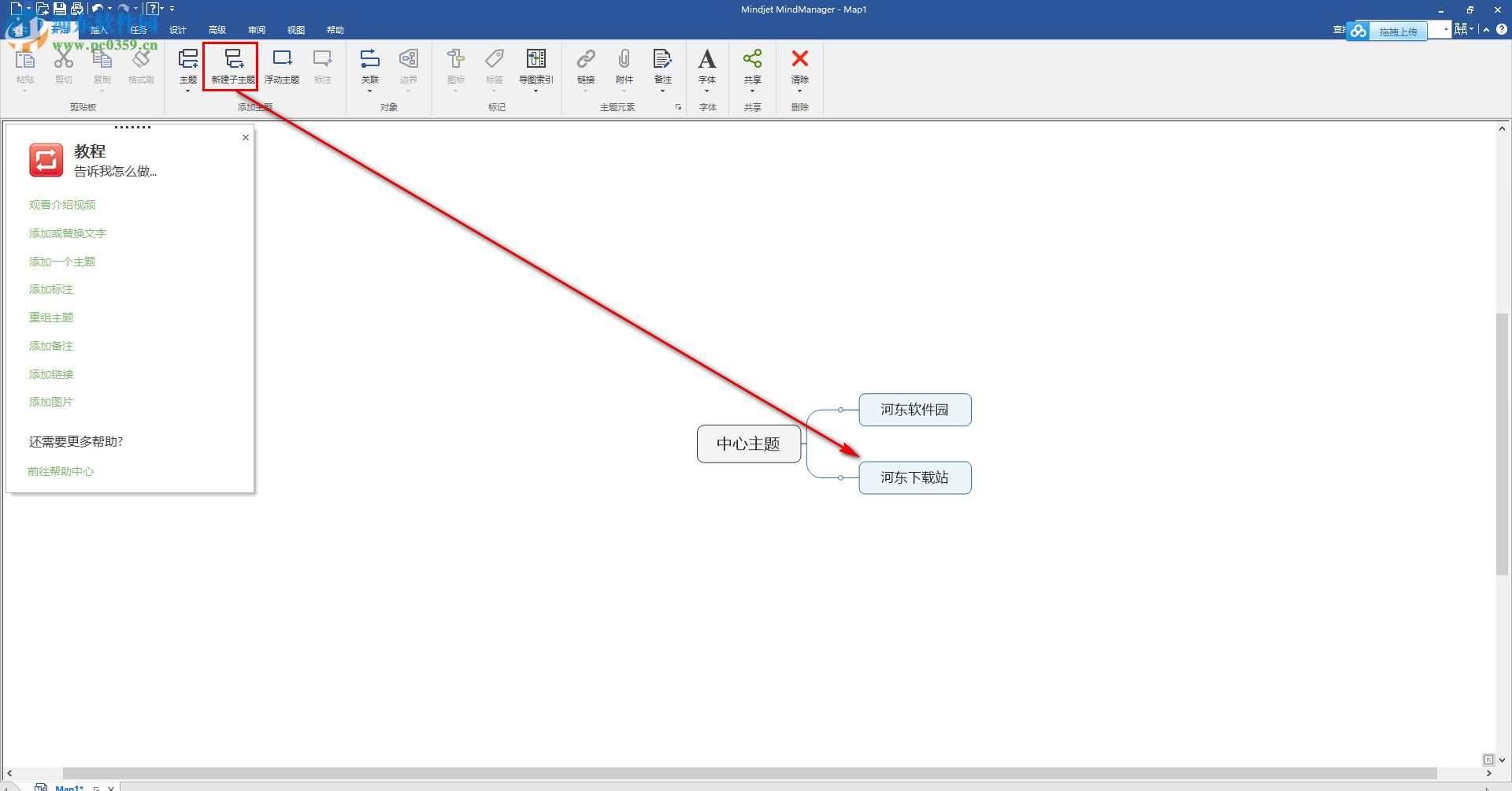Image resolution: width=1512 pixels, height=791 pixels.
Task: Click the Undo arrow icon
Action: point(98,9)
